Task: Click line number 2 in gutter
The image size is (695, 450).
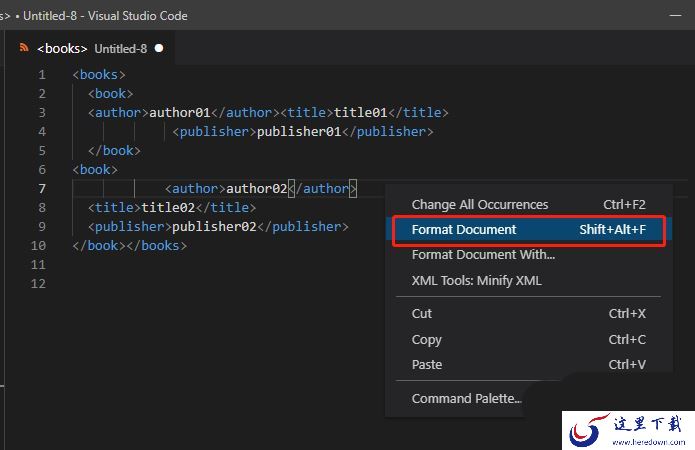Action: [x=42, y=94]
